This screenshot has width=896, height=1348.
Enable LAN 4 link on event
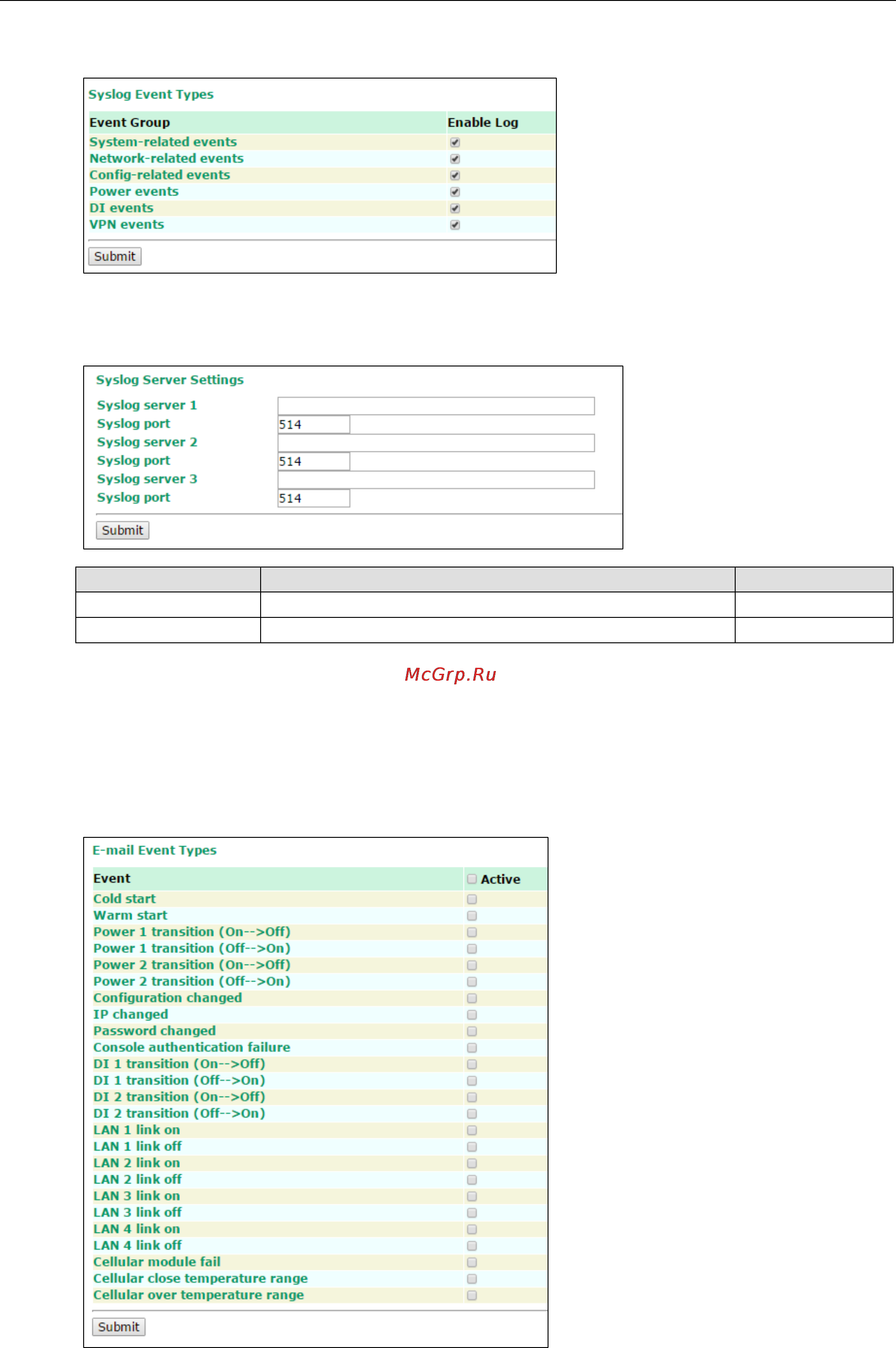pos(472,1230)
